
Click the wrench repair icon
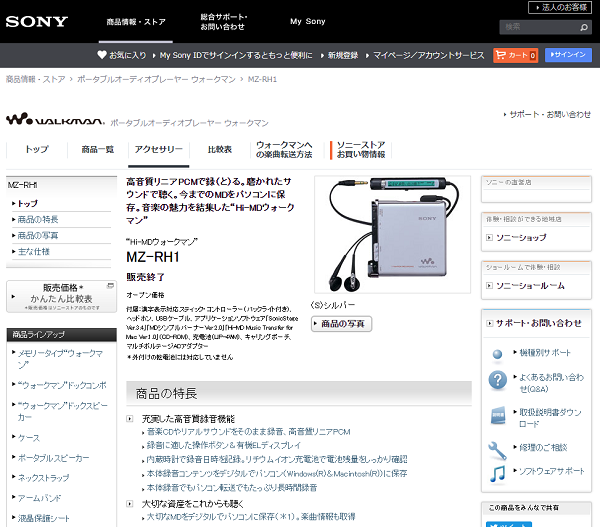click(497, 451)
